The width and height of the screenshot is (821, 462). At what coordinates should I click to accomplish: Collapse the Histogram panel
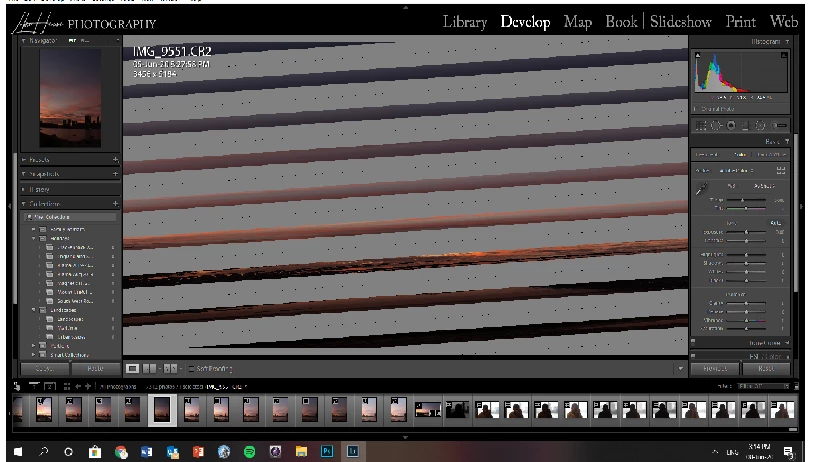(787, 41)
